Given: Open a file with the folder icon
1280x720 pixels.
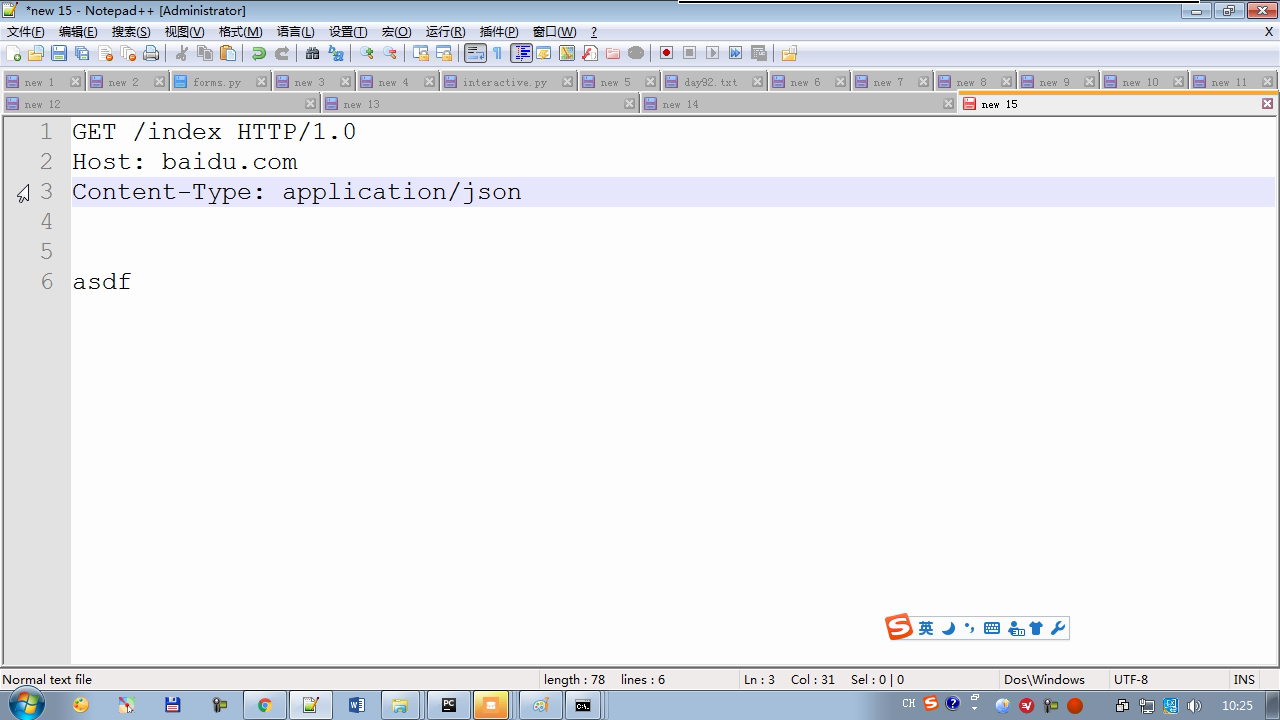Looking at the screenshot, I should click(x=36, y=54).
